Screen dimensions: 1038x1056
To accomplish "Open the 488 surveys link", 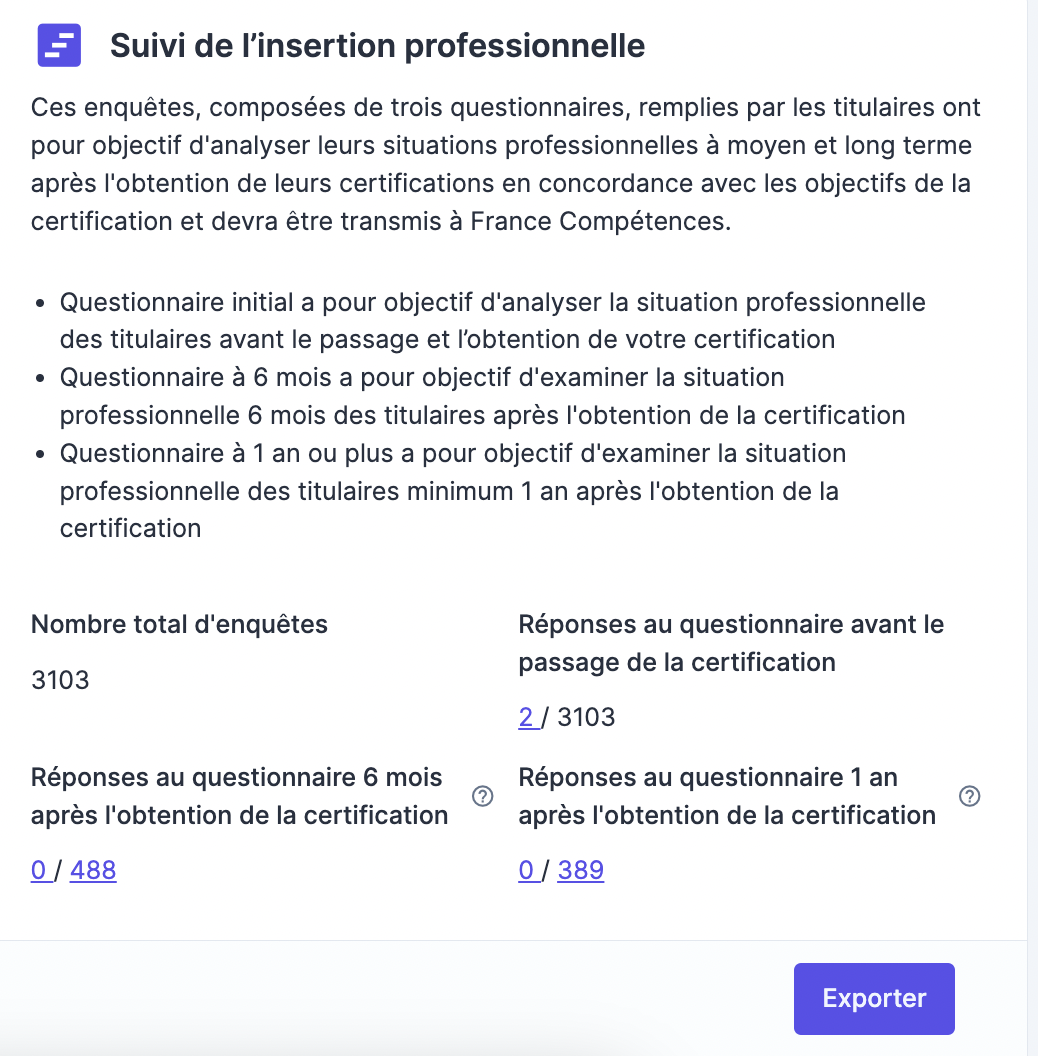I will 93,870.
